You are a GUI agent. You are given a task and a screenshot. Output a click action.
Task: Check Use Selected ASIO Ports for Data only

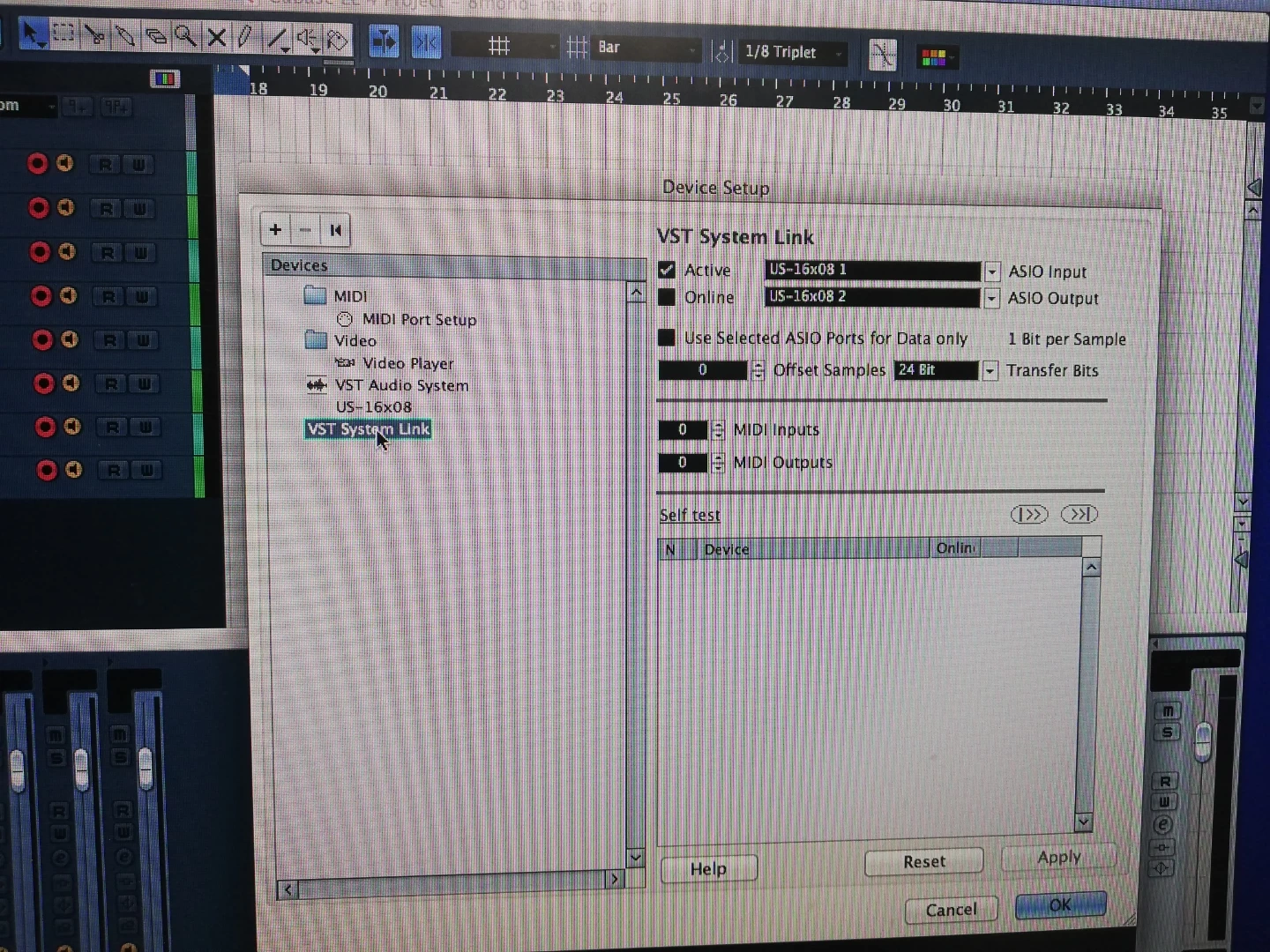click(667, 338)
